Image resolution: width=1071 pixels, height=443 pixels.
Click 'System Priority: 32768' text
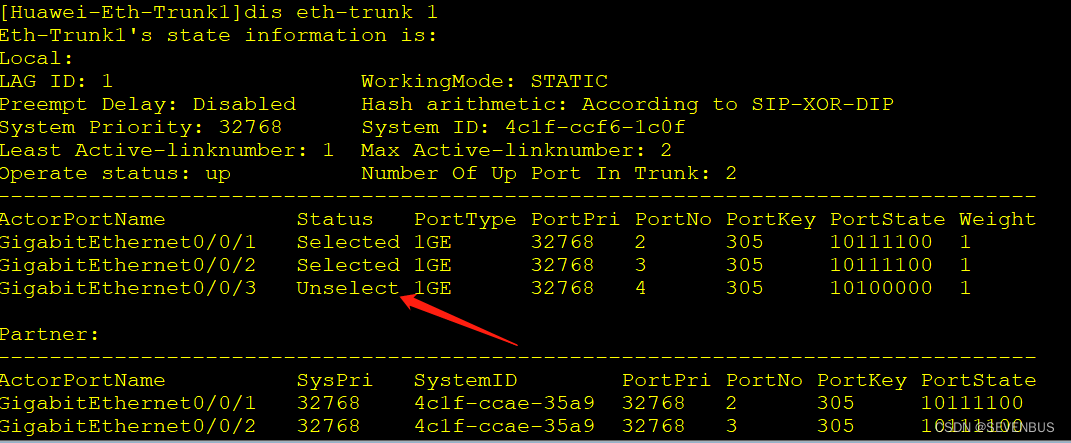(x=141, y=128)
